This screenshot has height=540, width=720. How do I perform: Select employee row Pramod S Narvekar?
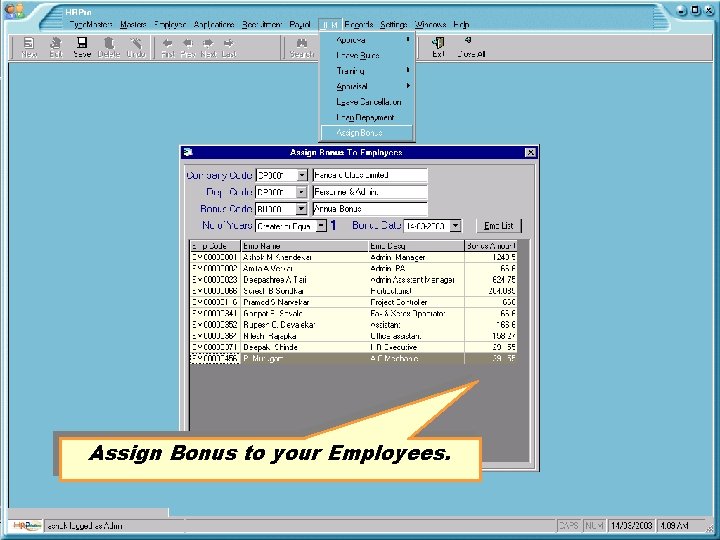click(354, 302)
